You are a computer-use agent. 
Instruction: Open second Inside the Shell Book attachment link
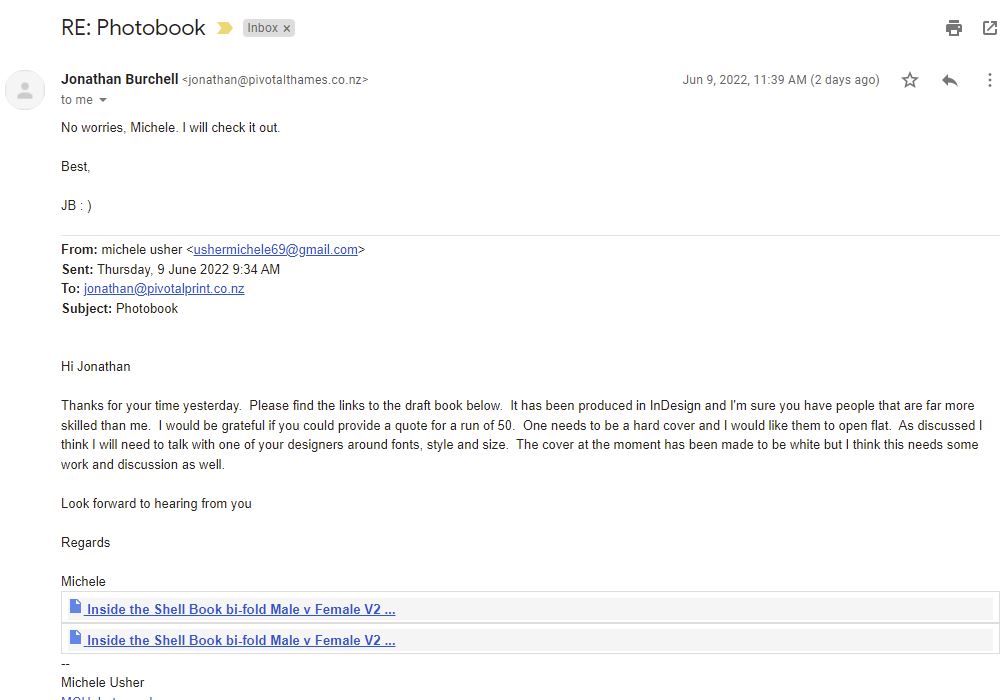pyautogui.click(x=240, y=641)
